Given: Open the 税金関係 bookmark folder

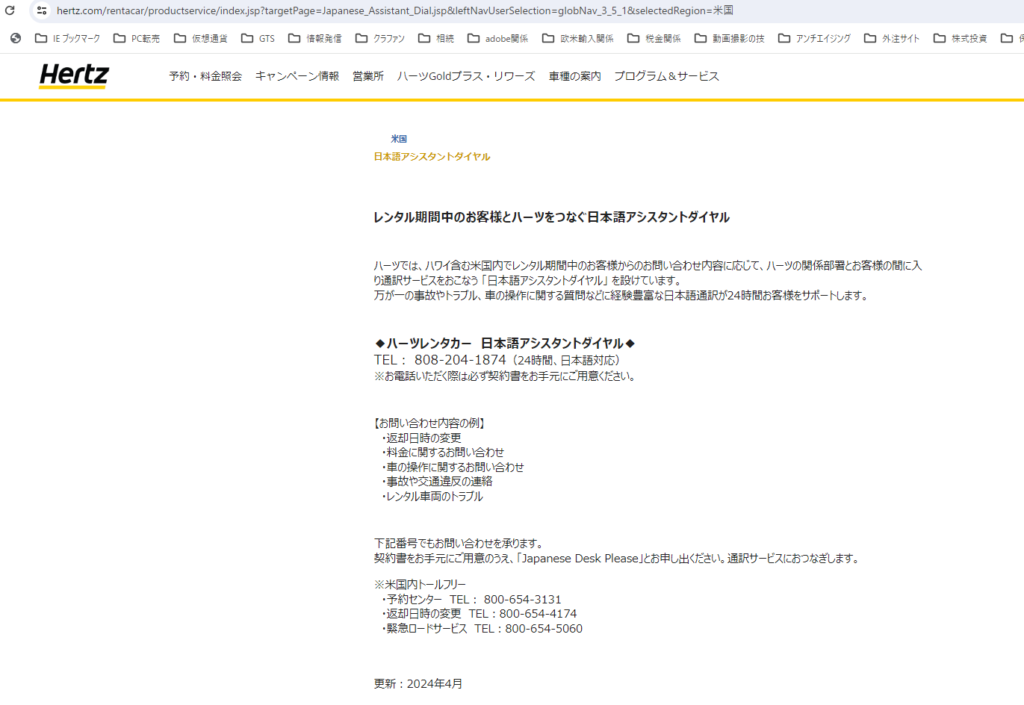Looking at the screenshot, I should coord(654,39).
